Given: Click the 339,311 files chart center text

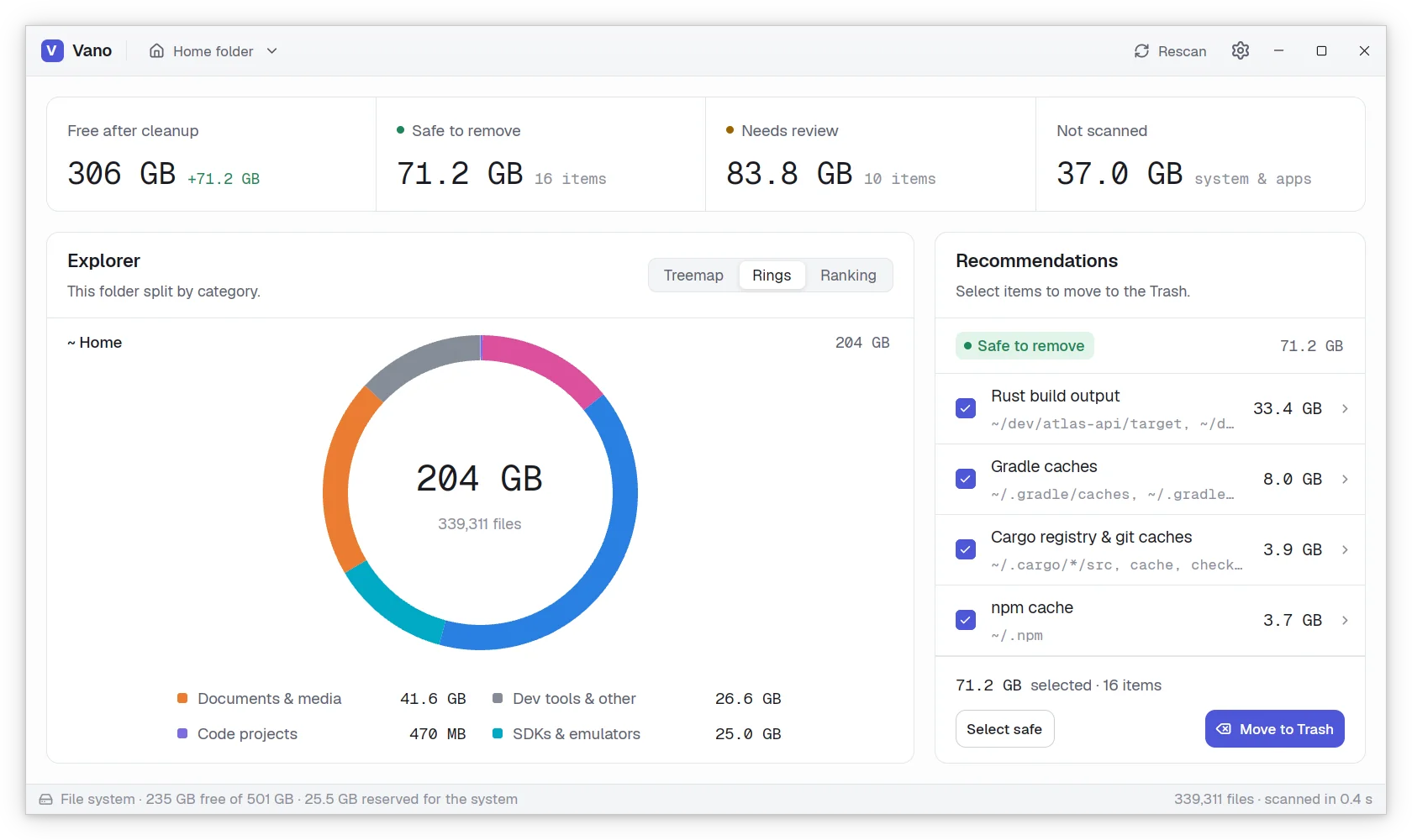Looking at the screenshot, I should tap(480, 524).
